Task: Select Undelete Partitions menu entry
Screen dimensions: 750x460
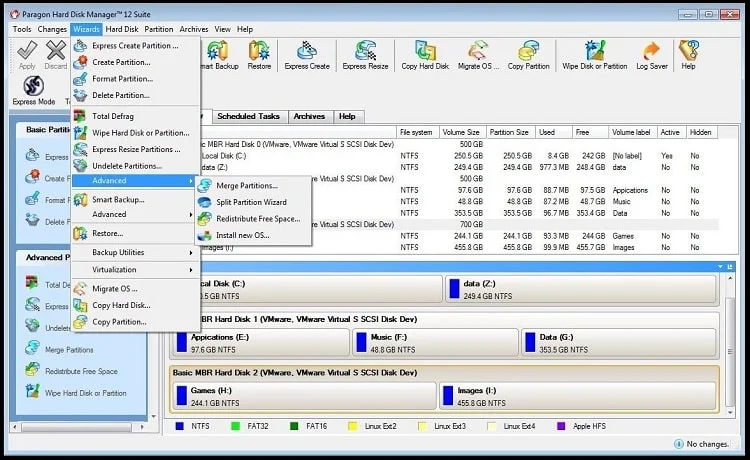Action: click(x=135, y=166)
